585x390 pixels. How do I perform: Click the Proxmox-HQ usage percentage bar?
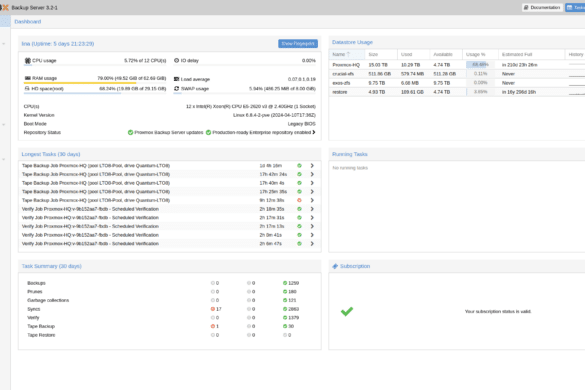click(480, 65)
